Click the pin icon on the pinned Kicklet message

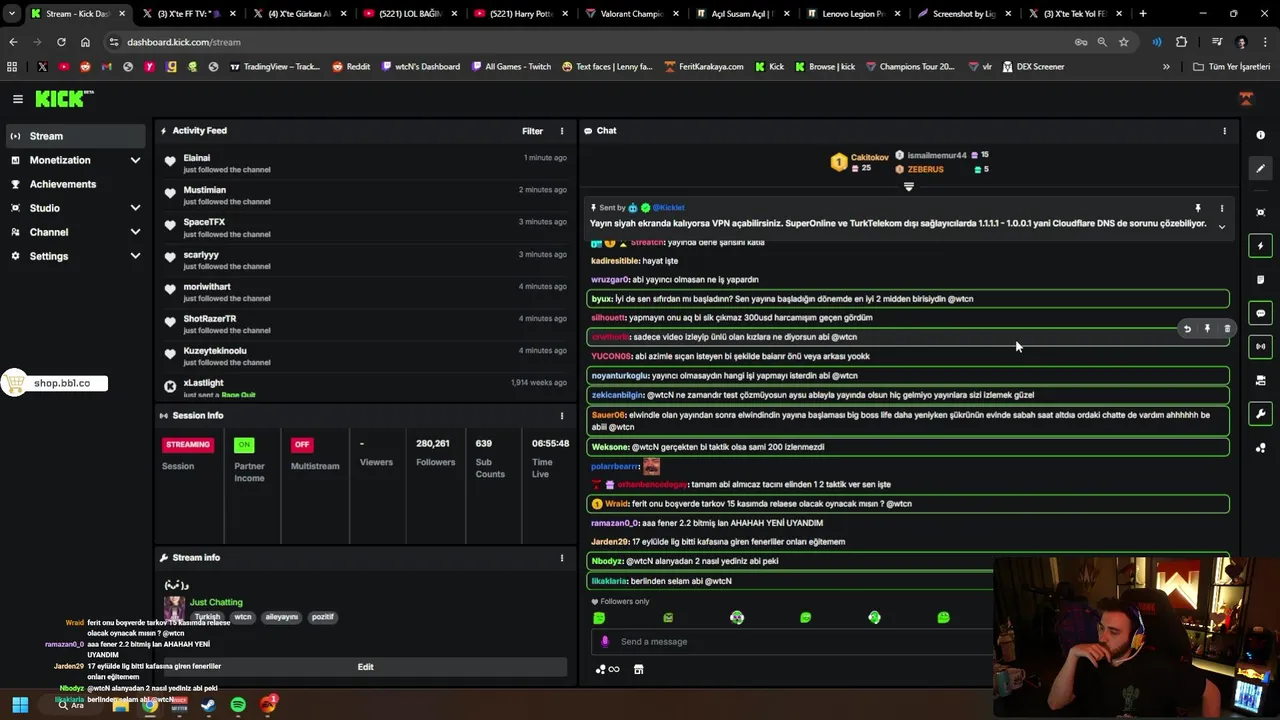pos(1197,208)
